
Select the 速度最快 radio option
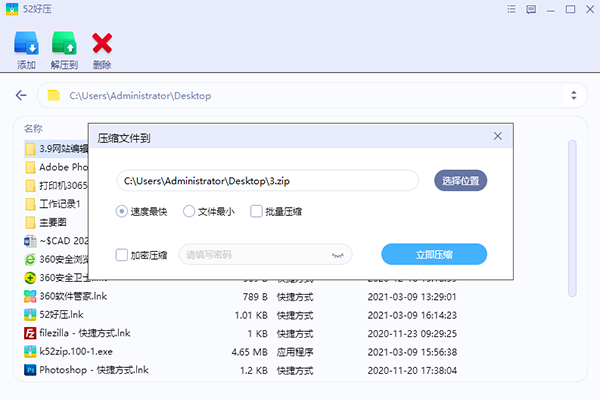(x=122, y=211)
